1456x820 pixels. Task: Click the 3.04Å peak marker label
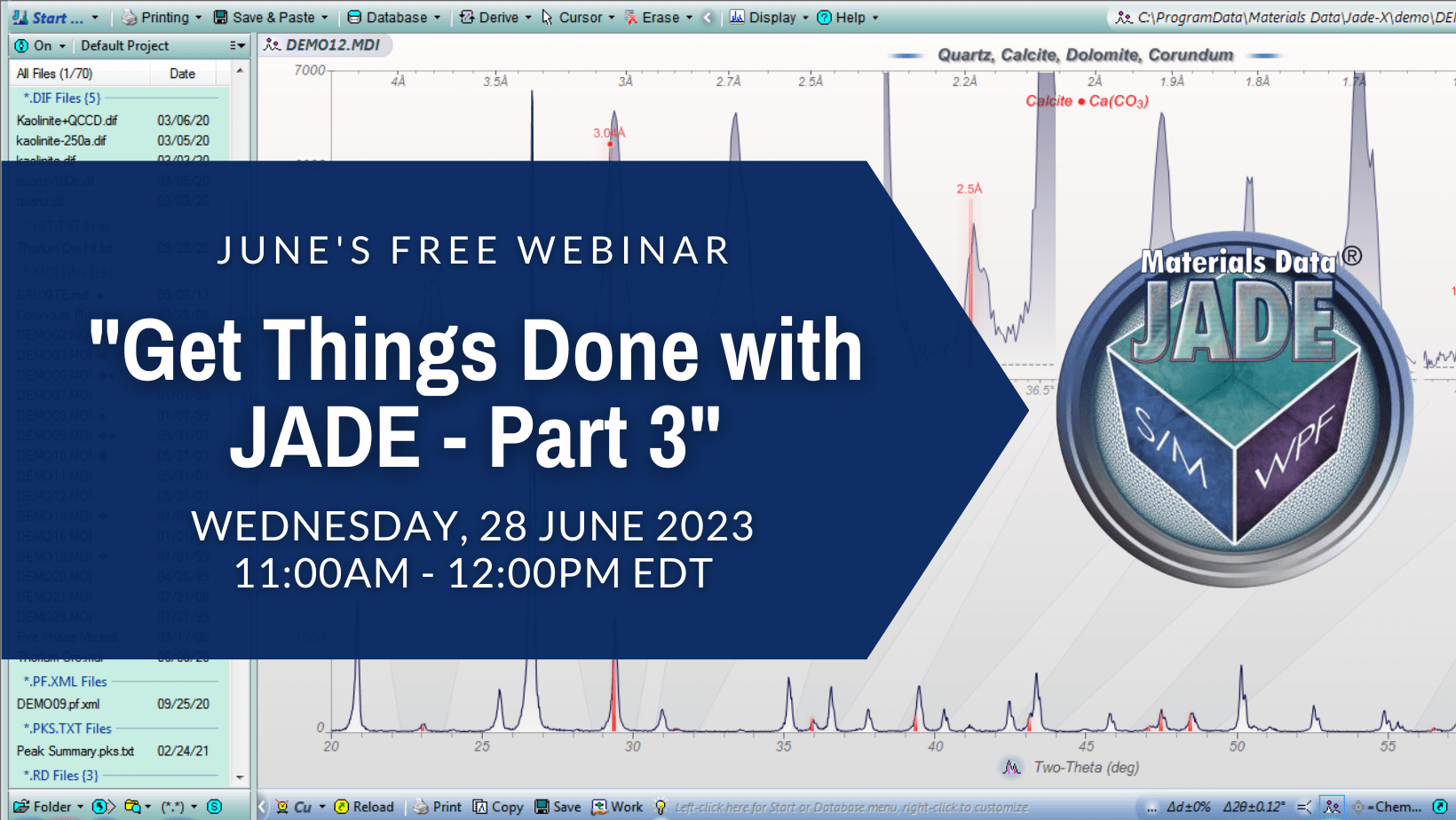point(609,133)
